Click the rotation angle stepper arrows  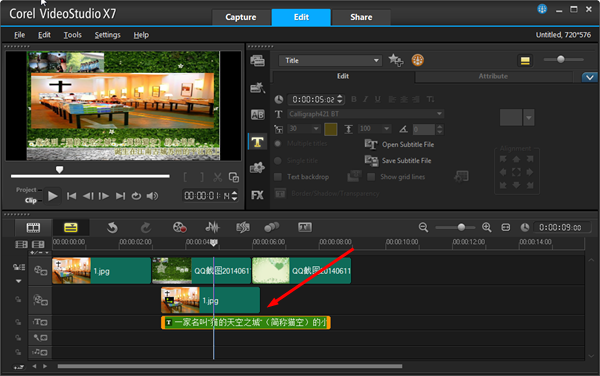(x=440, y=129)
